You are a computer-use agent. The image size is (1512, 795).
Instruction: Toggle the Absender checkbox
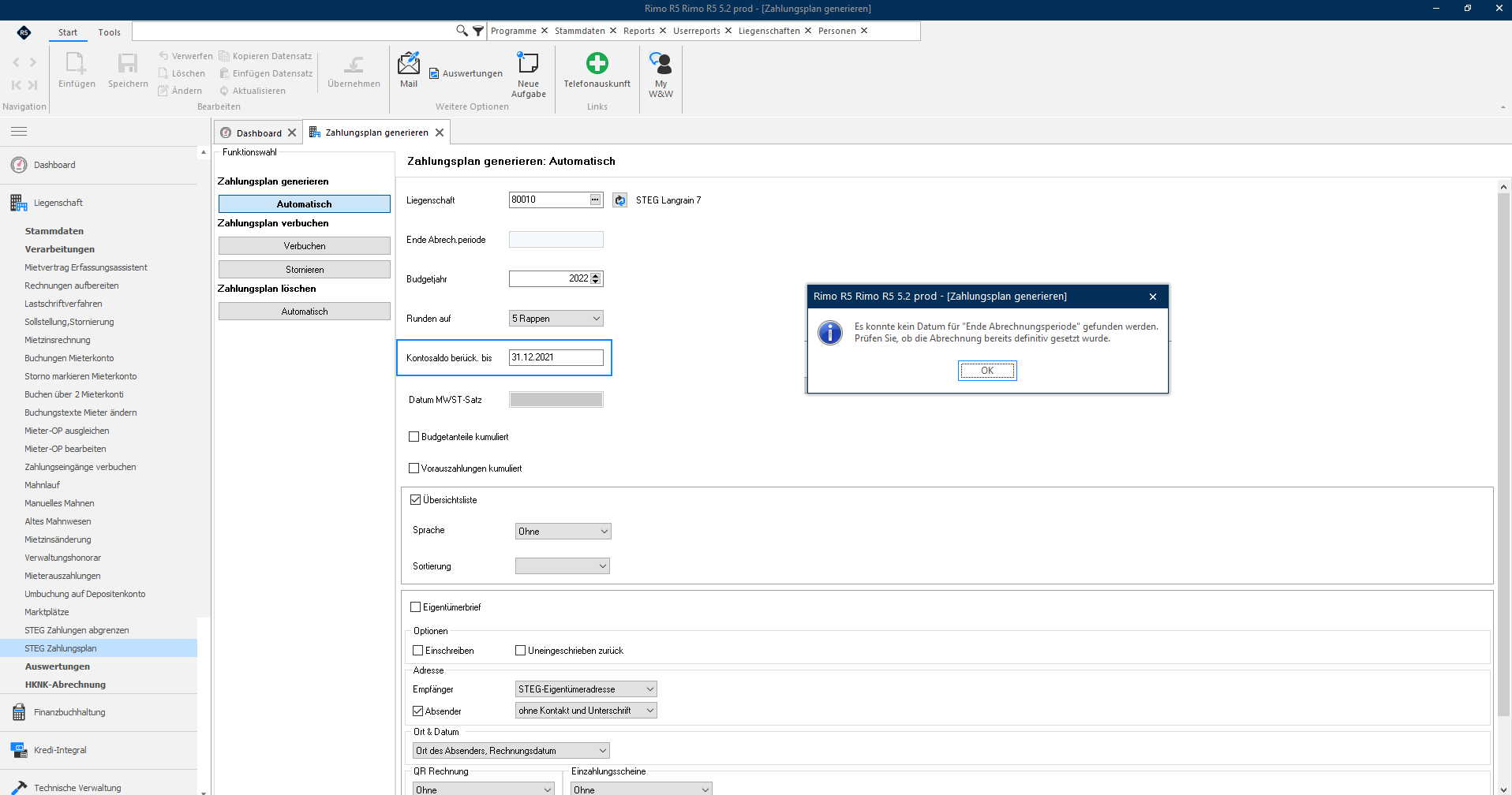coord(418,711)
